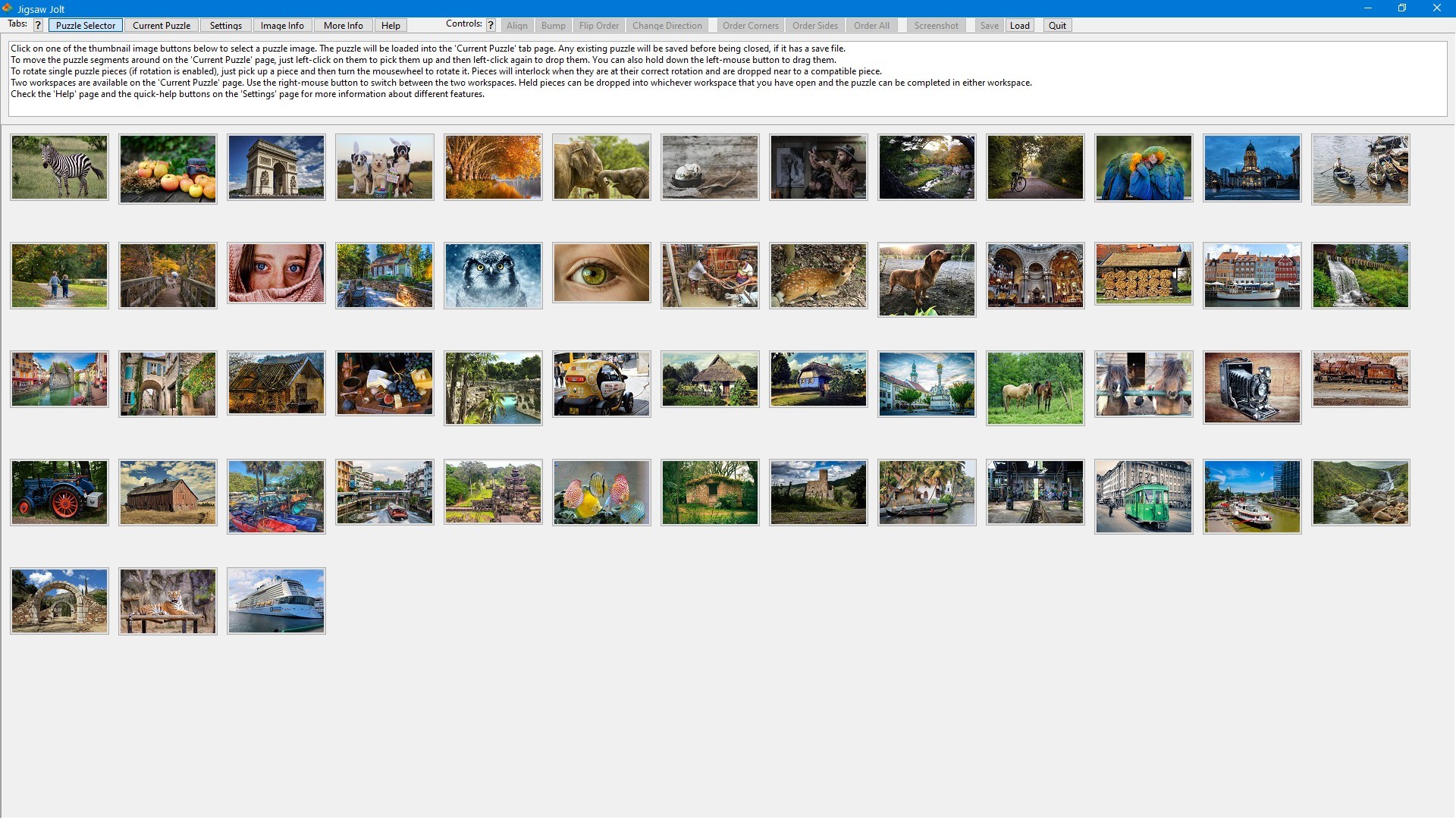Click the Flip Order control

598,25
